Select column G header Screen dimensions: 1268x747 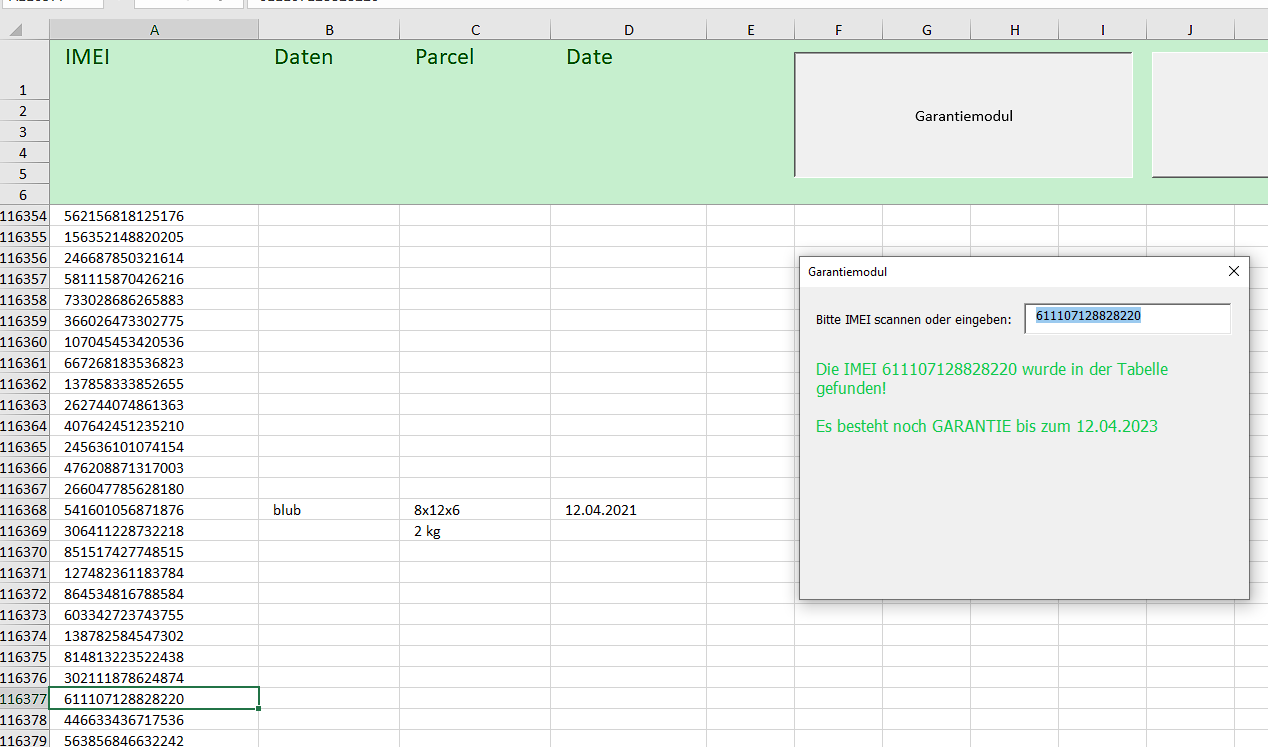click(x=926, y=30)
